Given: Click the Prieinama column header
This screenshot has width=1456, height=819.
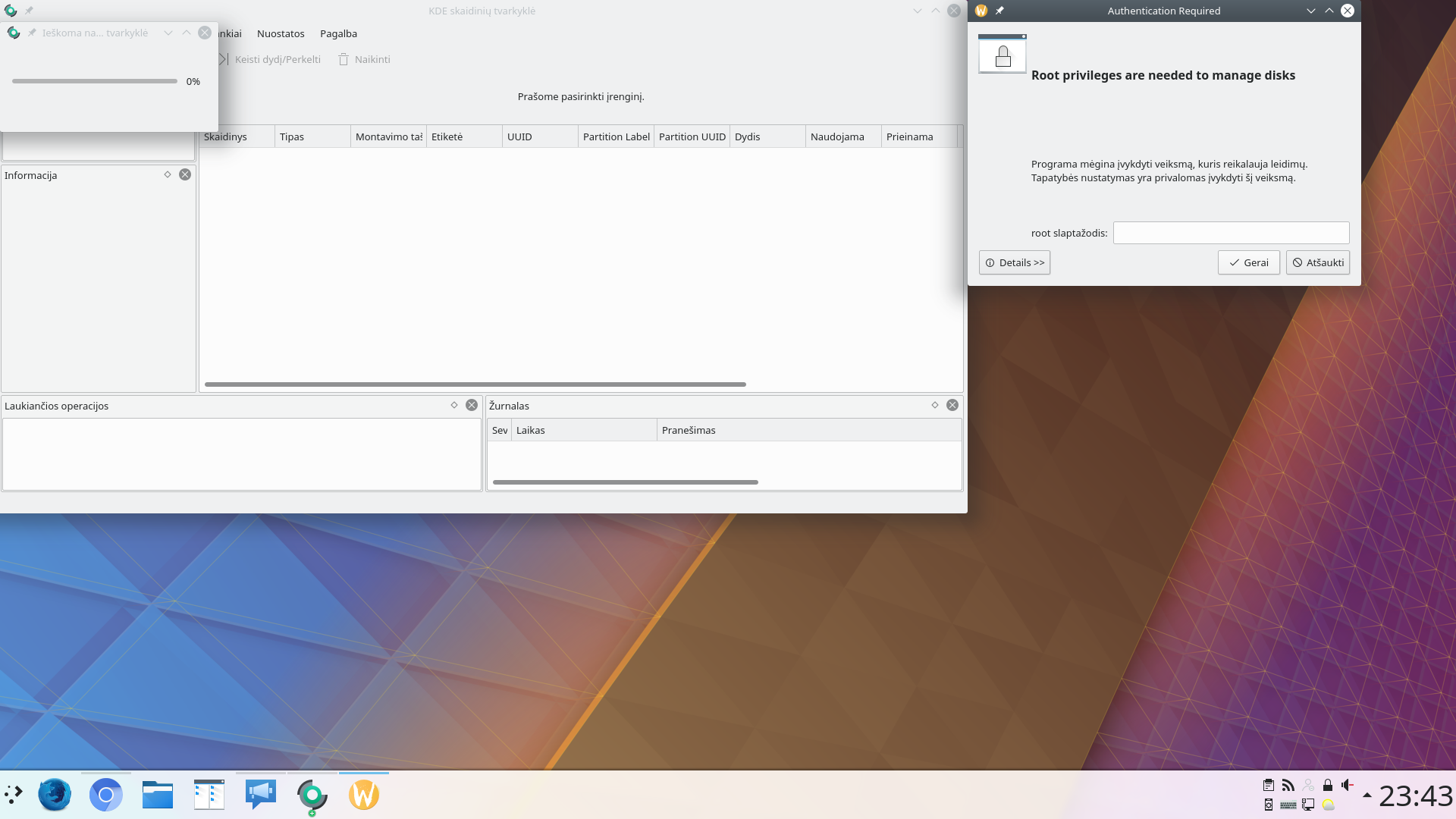Looking at the screenshot, I should [919, 136].
